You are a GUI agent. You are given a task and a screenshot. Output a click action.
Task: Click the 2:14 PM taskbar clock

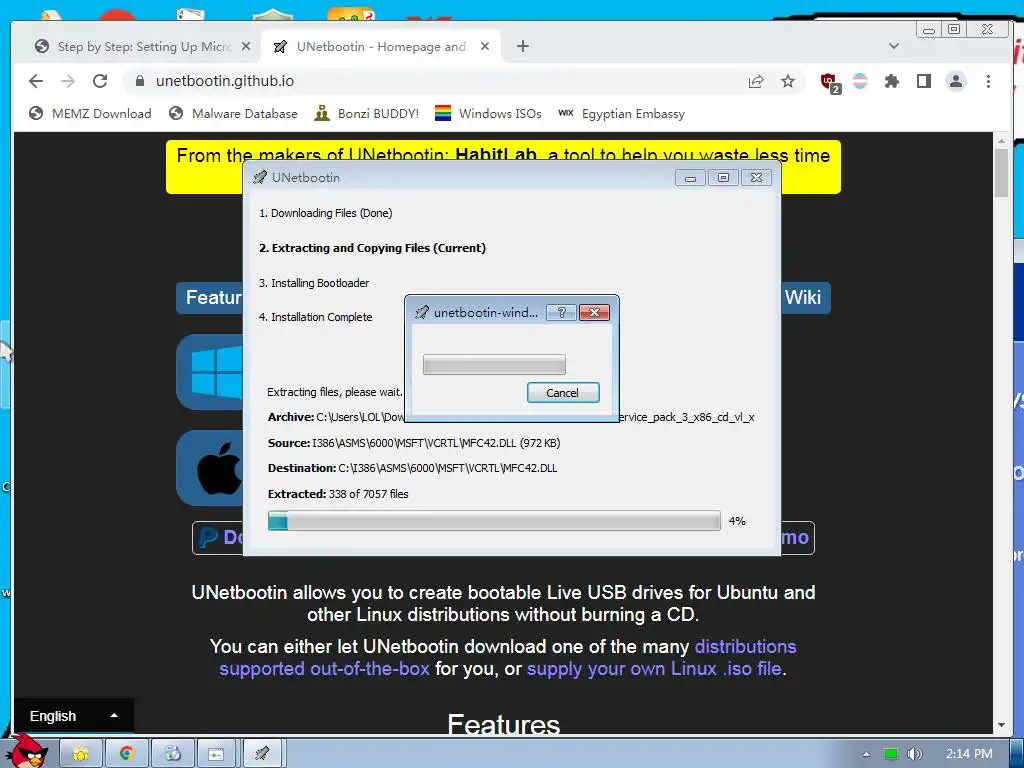[x=969, y=754]
